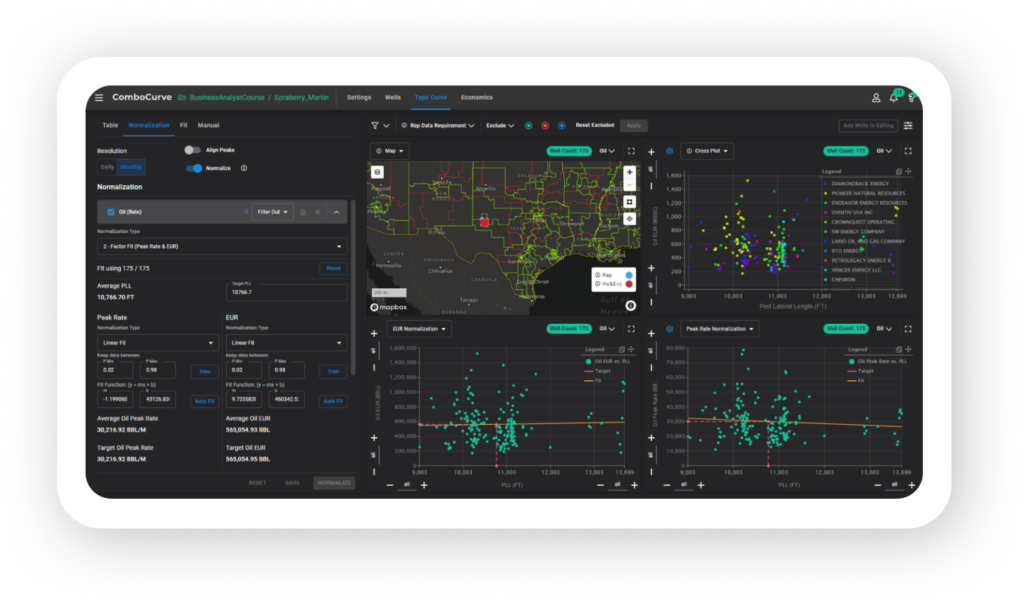Expand the EUR Normalization chart to fullscreen
Image resolution: width=1024 pixels, height=601 pixels.
(631, 329)
